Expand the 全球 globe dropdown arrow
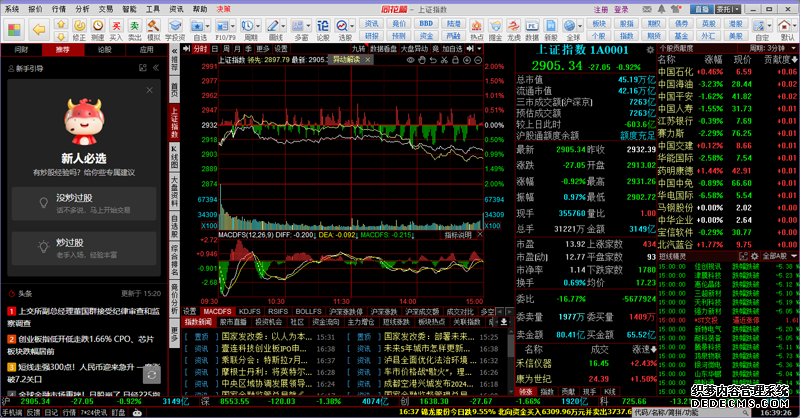The height and width of the screenshot is (418, 800). point(581,25)
